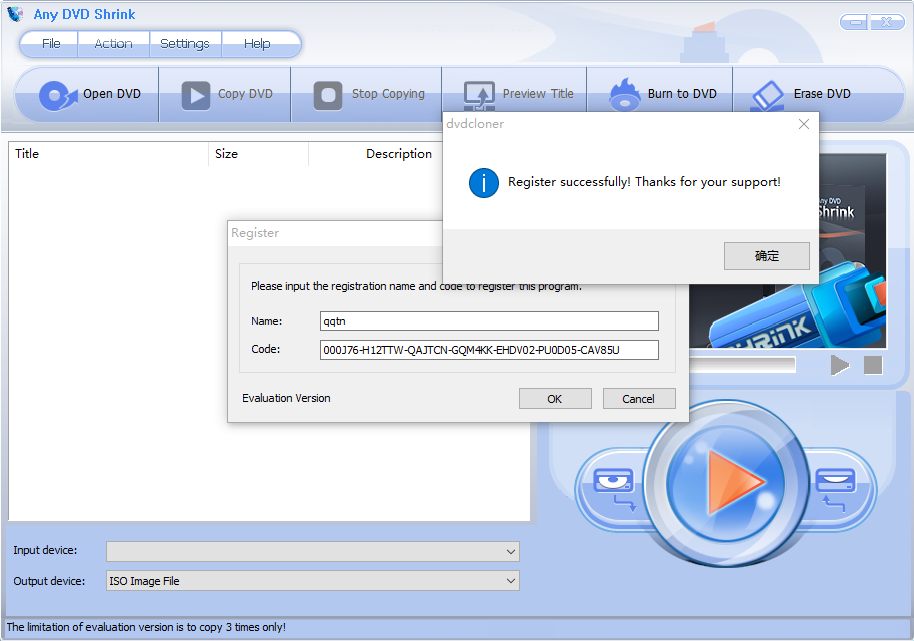Open the Output device ISO Image File dropdown
The height and width of the screenshot is (641, 914).
(x=511, y=581)
